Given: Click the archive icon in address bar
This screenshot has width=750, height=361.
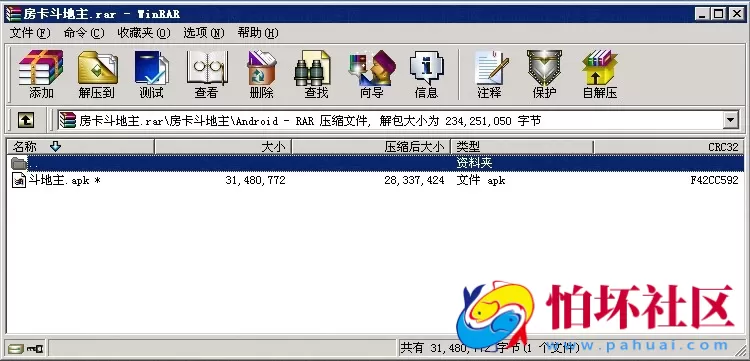Looking at the screenshot, I should pyautogui.click(x=67, y=120).
